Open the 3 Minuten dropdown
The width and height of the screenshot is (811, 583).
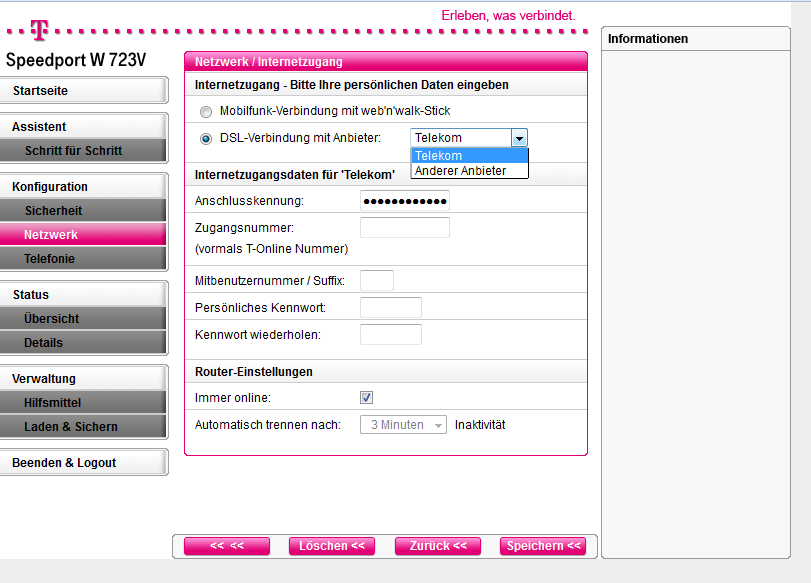click(x=403, y=425)
